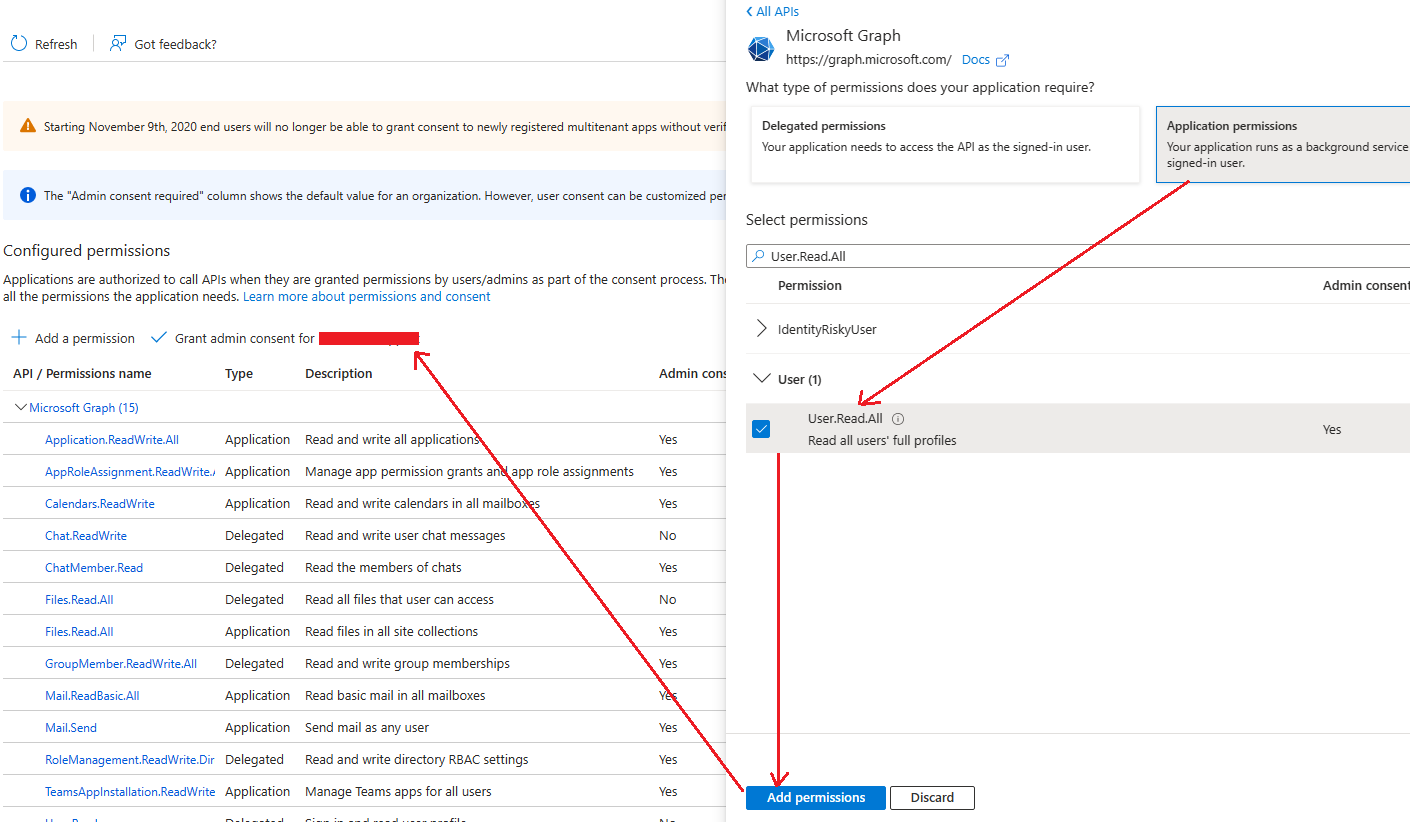Open the ChatMember.Read permission
The height and width of the screenshot is (822, 1410).
coord(94,567)
